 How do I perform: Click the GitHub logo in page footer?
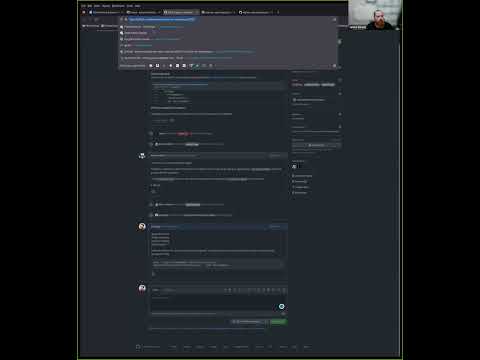(x=138, y=347)
